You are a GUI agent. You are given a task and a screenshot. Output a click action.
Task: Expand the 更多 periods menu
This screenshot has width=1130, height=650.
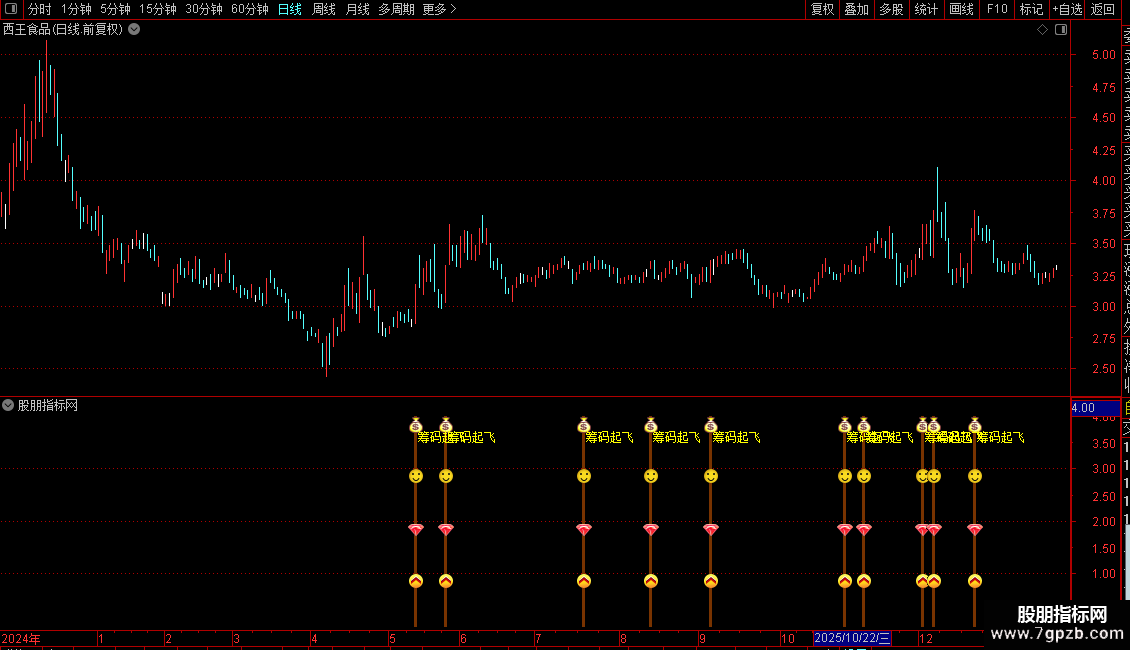click(x=440, y=9)
